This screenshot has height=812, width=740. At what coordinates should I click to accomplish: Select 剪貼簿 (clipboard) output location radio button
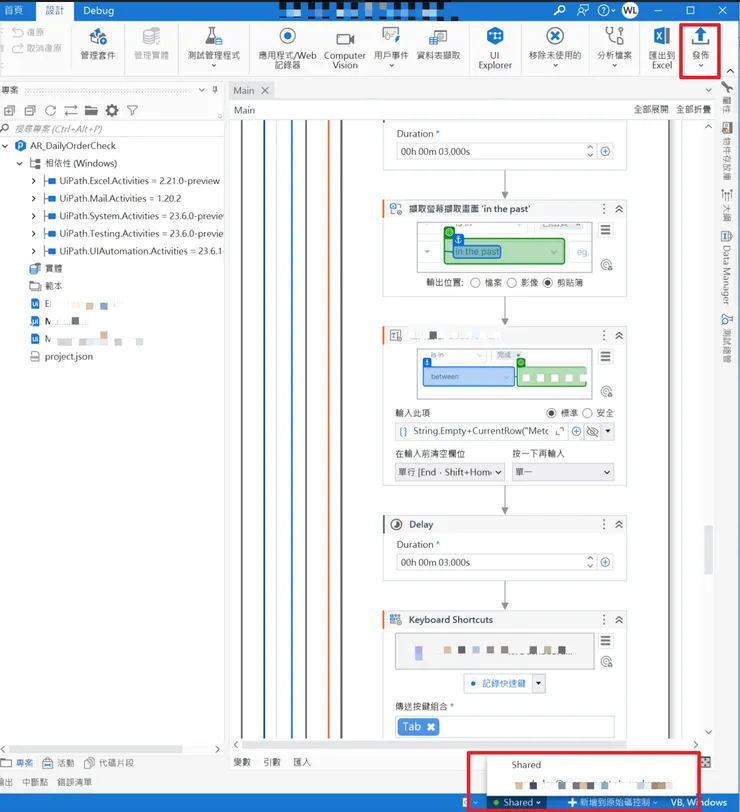(547, 283)
